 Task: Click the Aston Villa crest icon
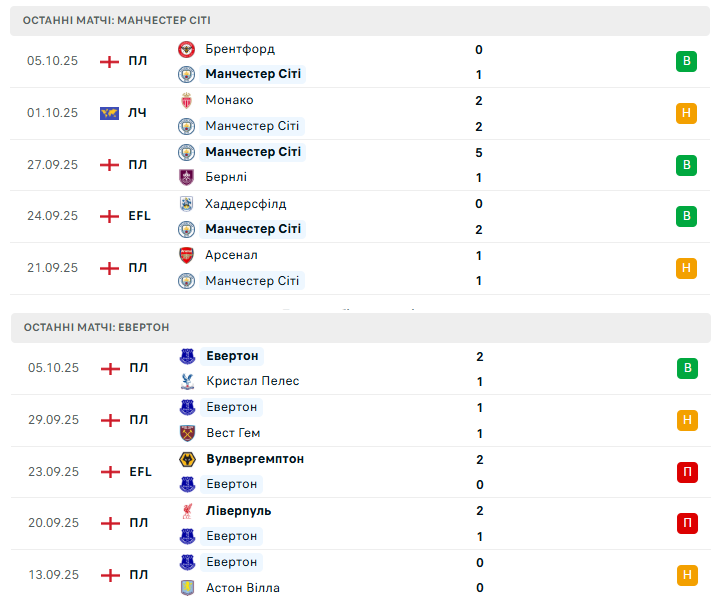pyautogui.click(x=186, y=588)
